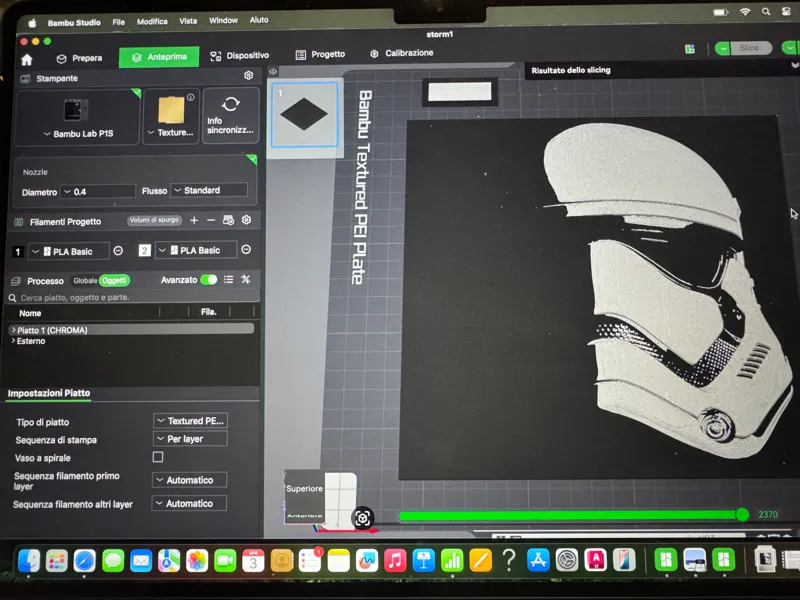Collapse Risultato dello slicing panel chevron
The width and height of the screenshot is (800, 600).
794,65
